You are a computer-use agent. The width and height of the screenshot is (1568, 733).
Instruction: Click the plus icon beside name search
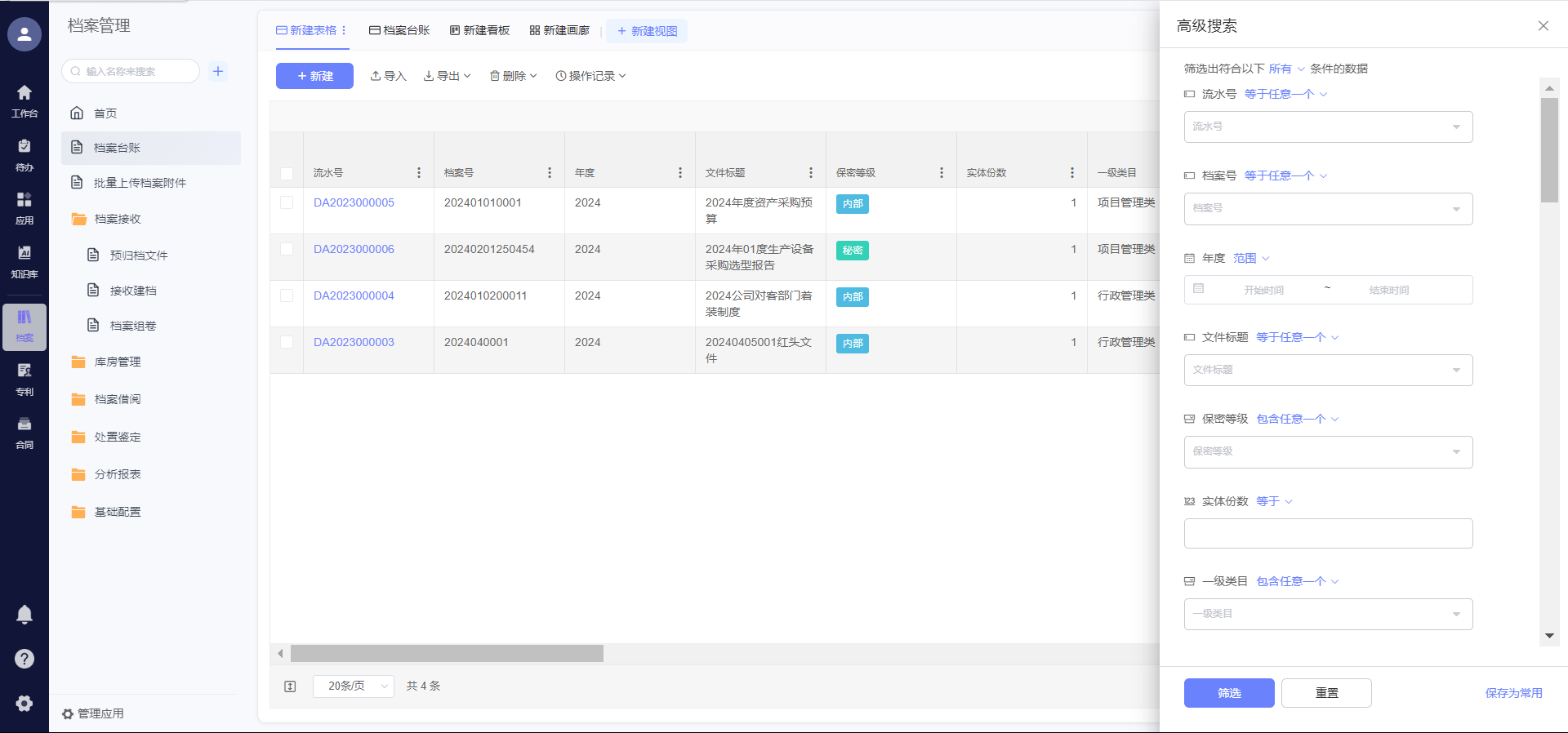(218, 71)
